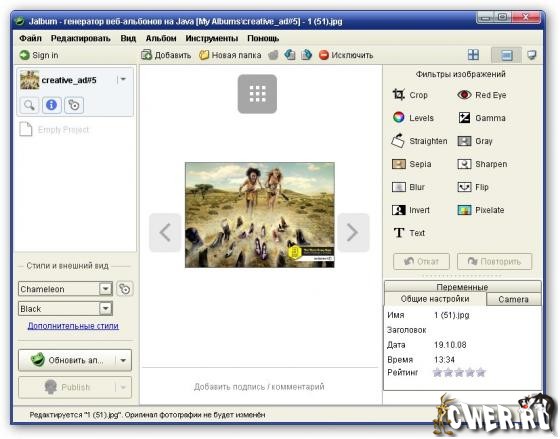
Task: Select the Crop filter tool
Action: 410,95
